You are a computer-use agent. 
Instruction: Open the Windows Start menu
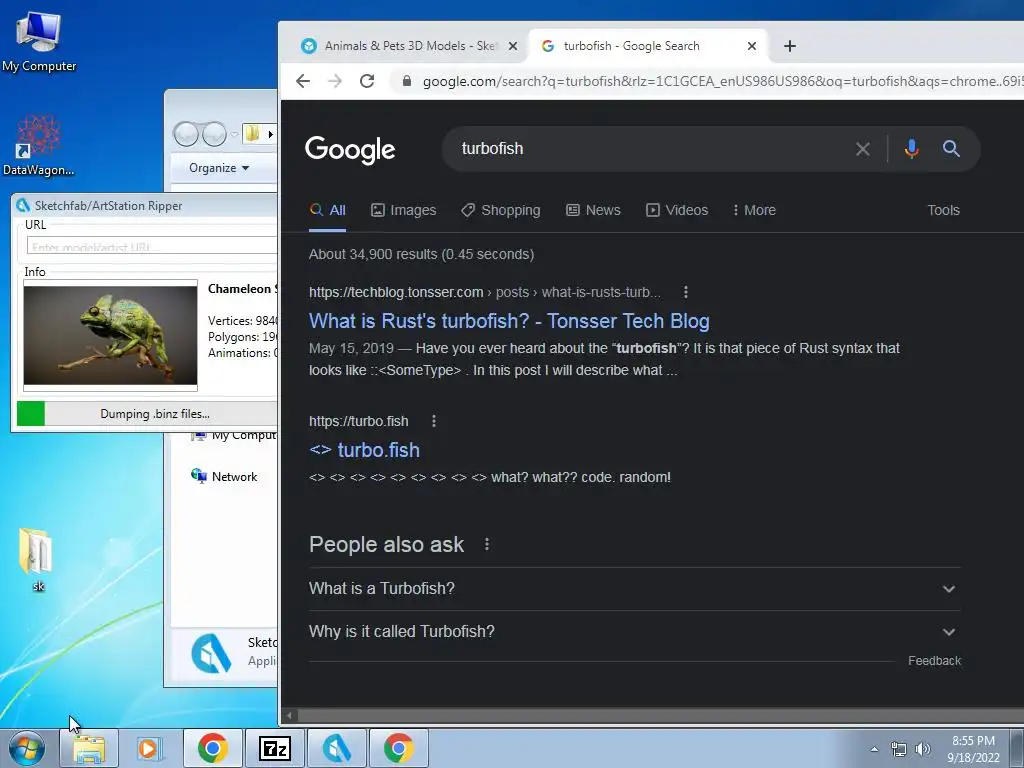27,748
